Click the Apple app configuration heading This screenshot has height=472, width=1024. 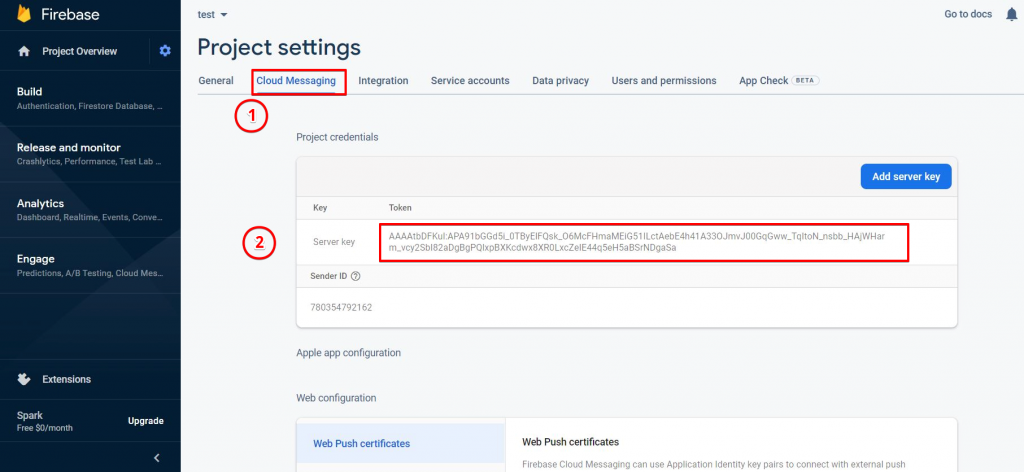[x=348, y=353]
